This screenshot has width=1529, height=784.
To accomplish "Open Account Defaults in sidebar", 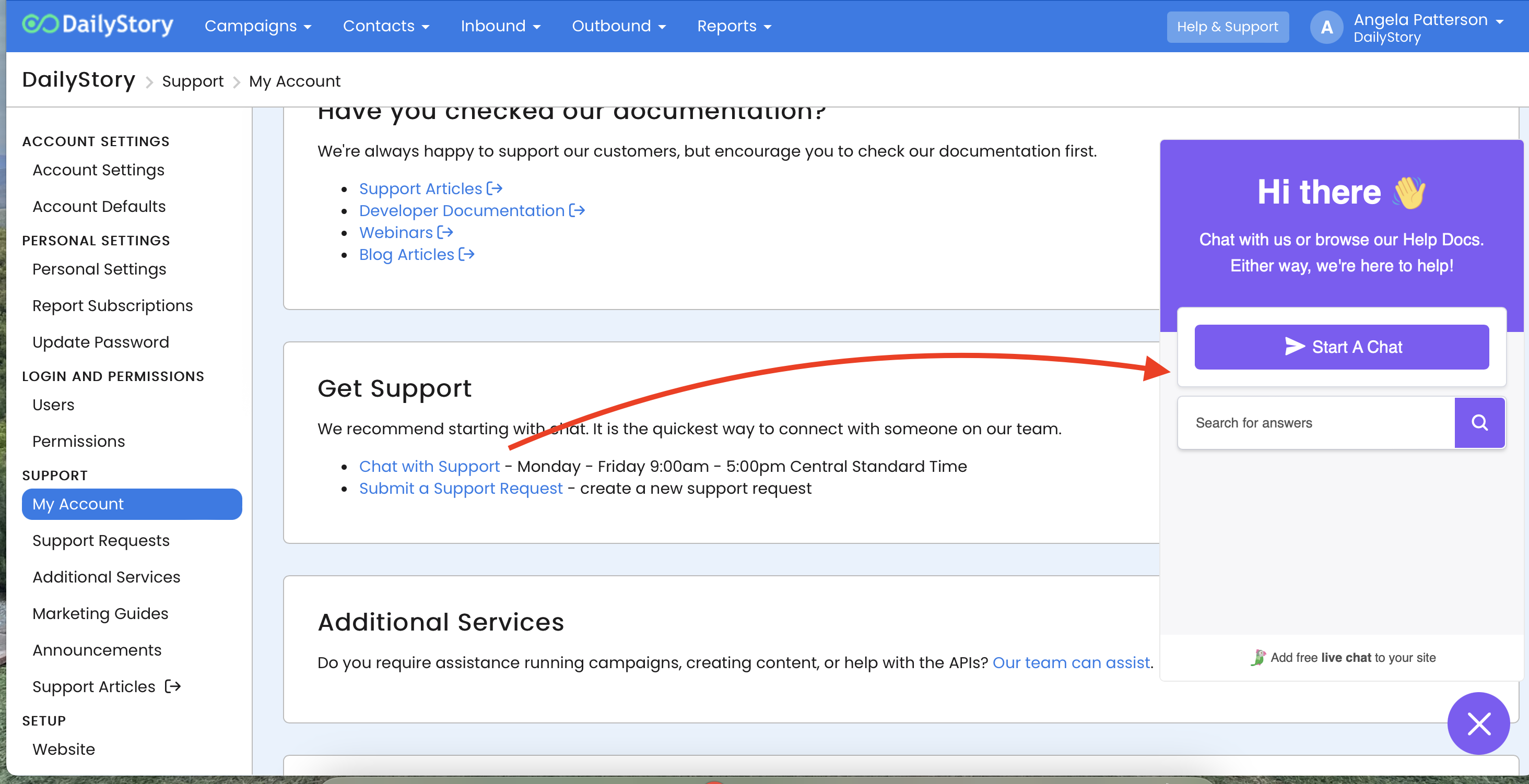I will (x=99, y=207).
